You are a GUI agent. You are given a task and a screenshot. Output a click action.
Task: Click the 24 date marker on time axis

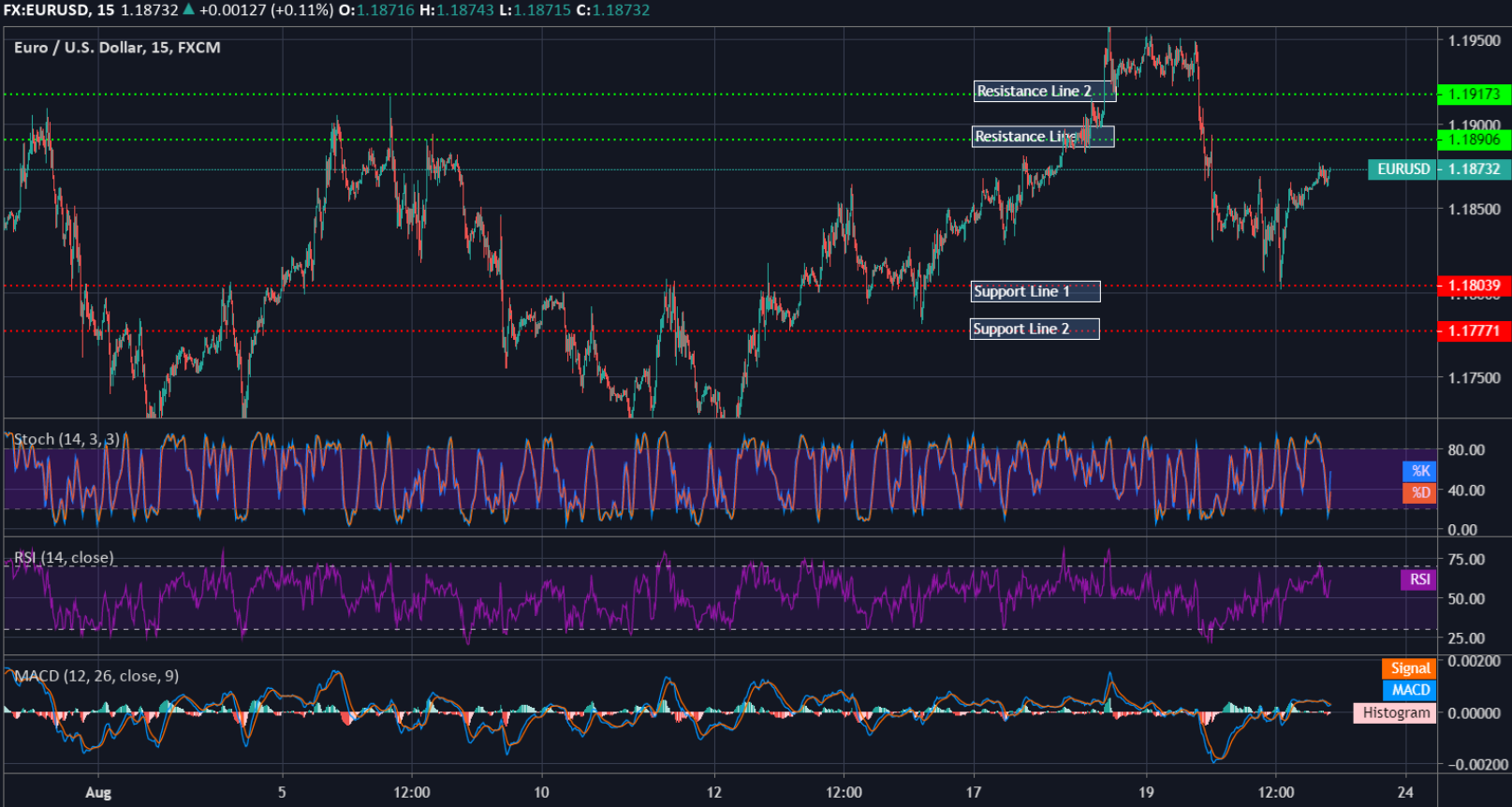click(x=1405, y=792)
